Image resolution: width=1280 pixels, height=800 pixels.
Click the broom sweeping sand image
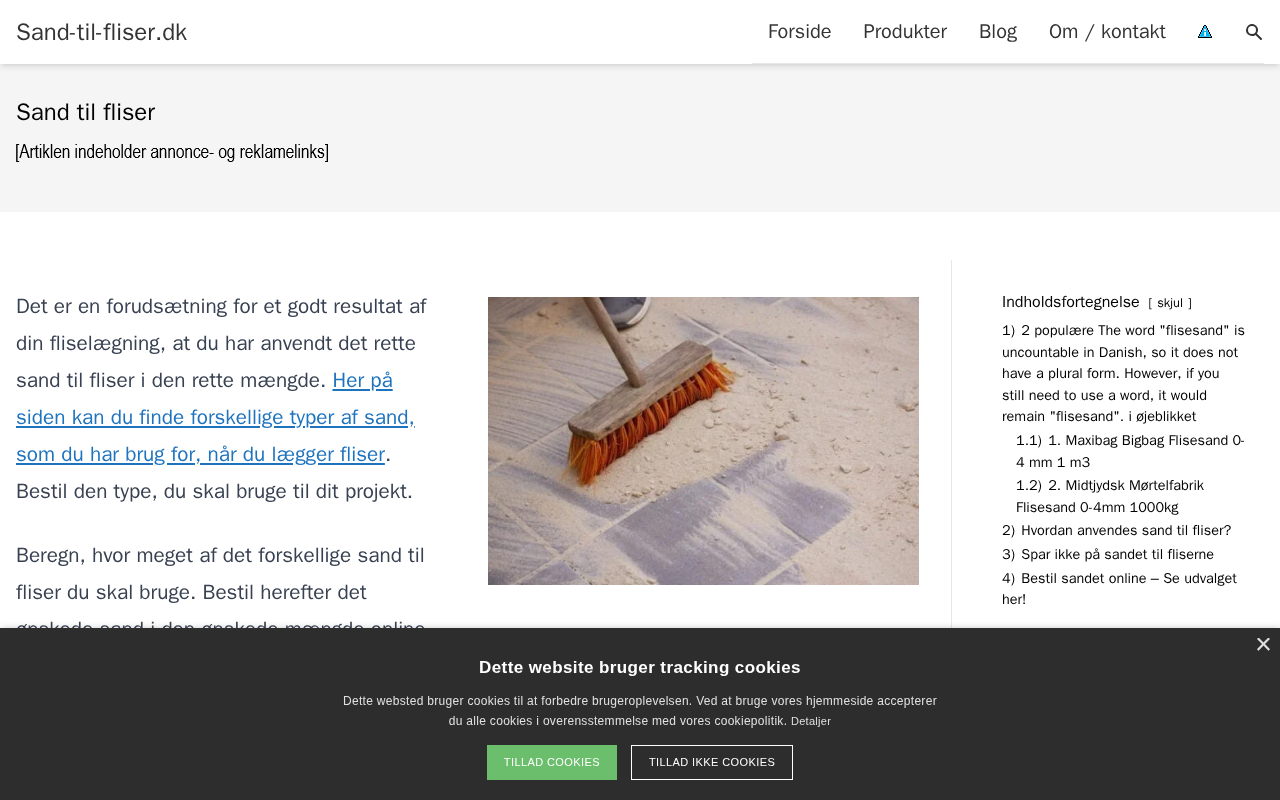(703, 441)
